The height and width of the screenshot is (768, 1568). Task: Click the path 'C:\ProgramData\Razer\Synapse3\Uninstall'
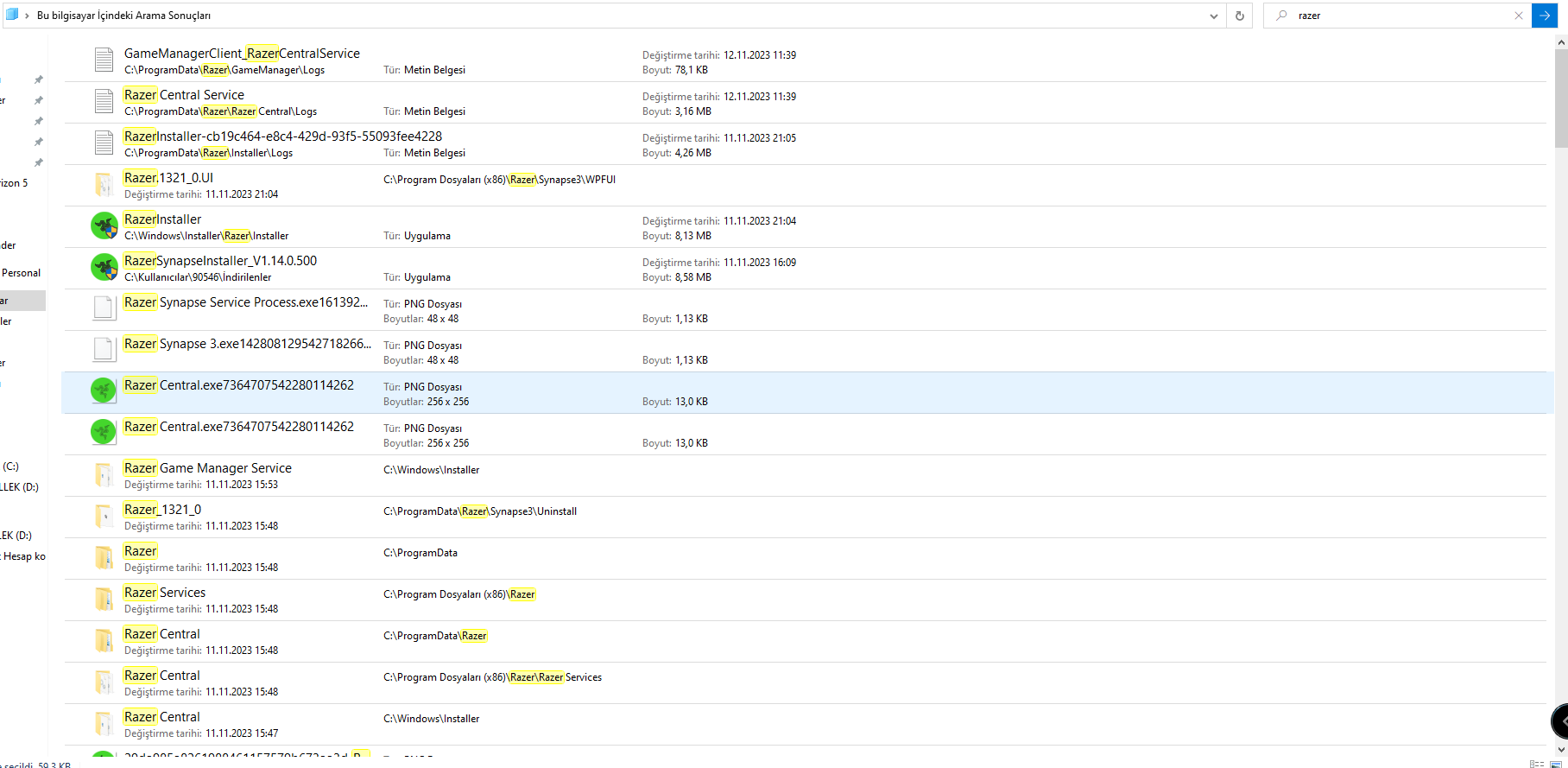point(480,511)
